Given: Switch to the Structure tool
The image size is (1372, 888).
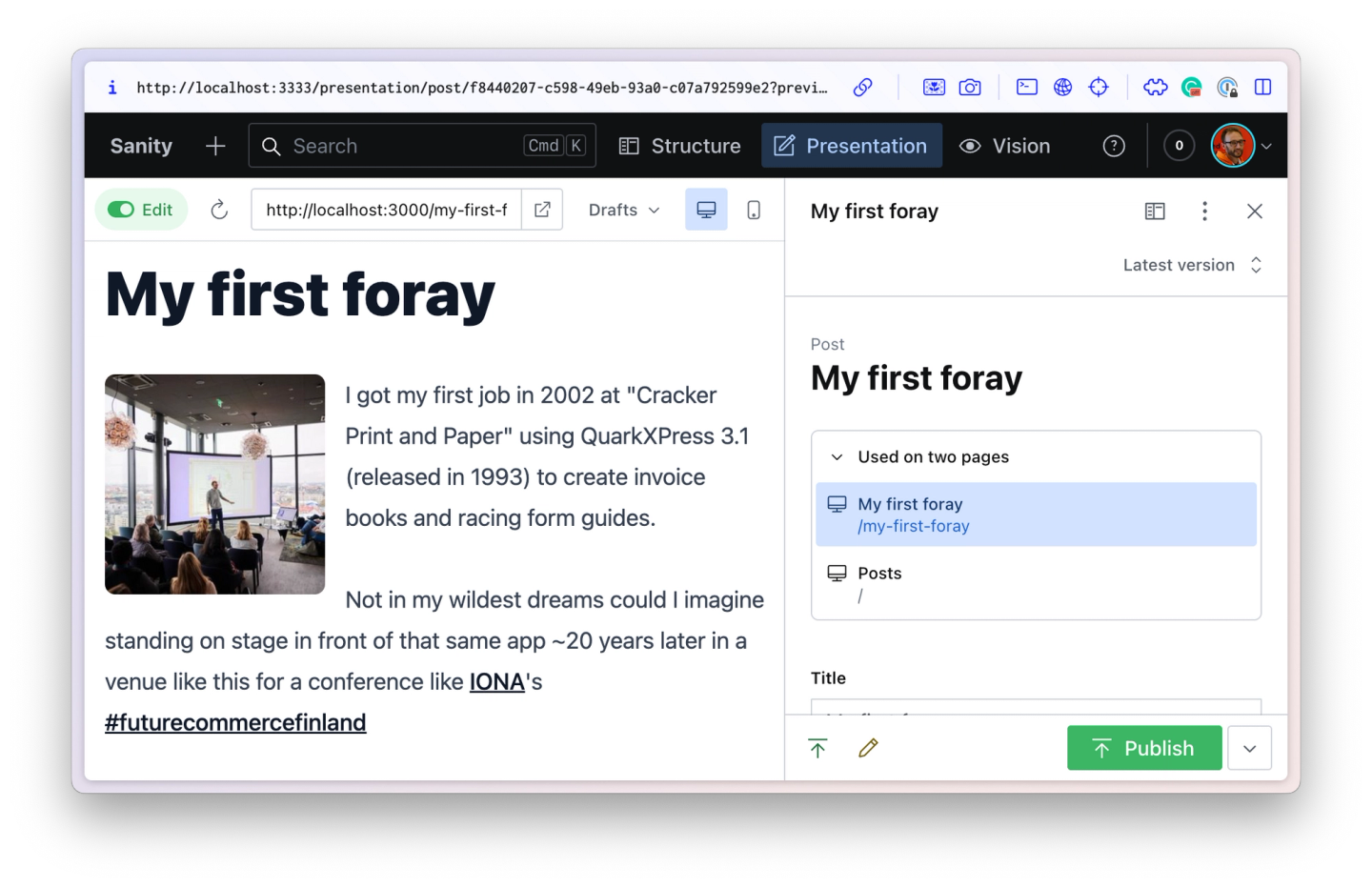Looking at the screenshot, I should click(680, 146).
